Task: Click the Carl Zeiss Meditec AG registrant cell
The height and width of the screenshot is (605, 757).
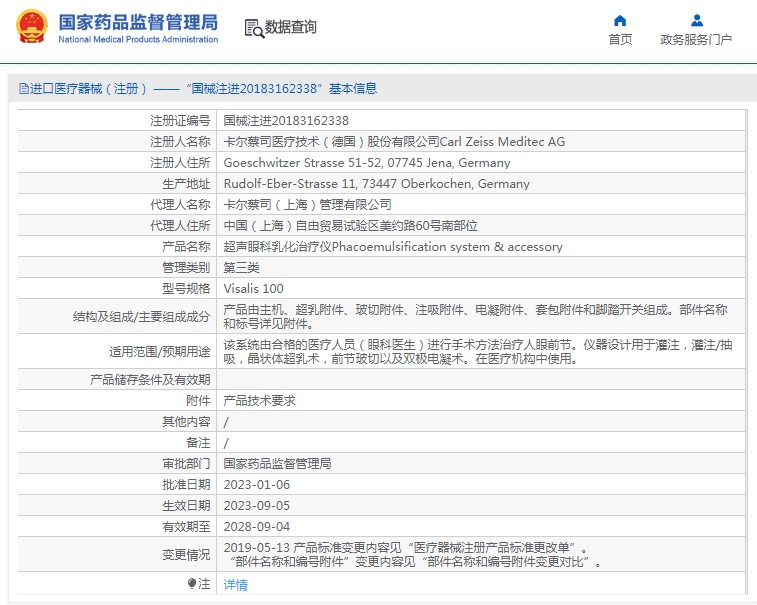Action: [x=394, y=141]
